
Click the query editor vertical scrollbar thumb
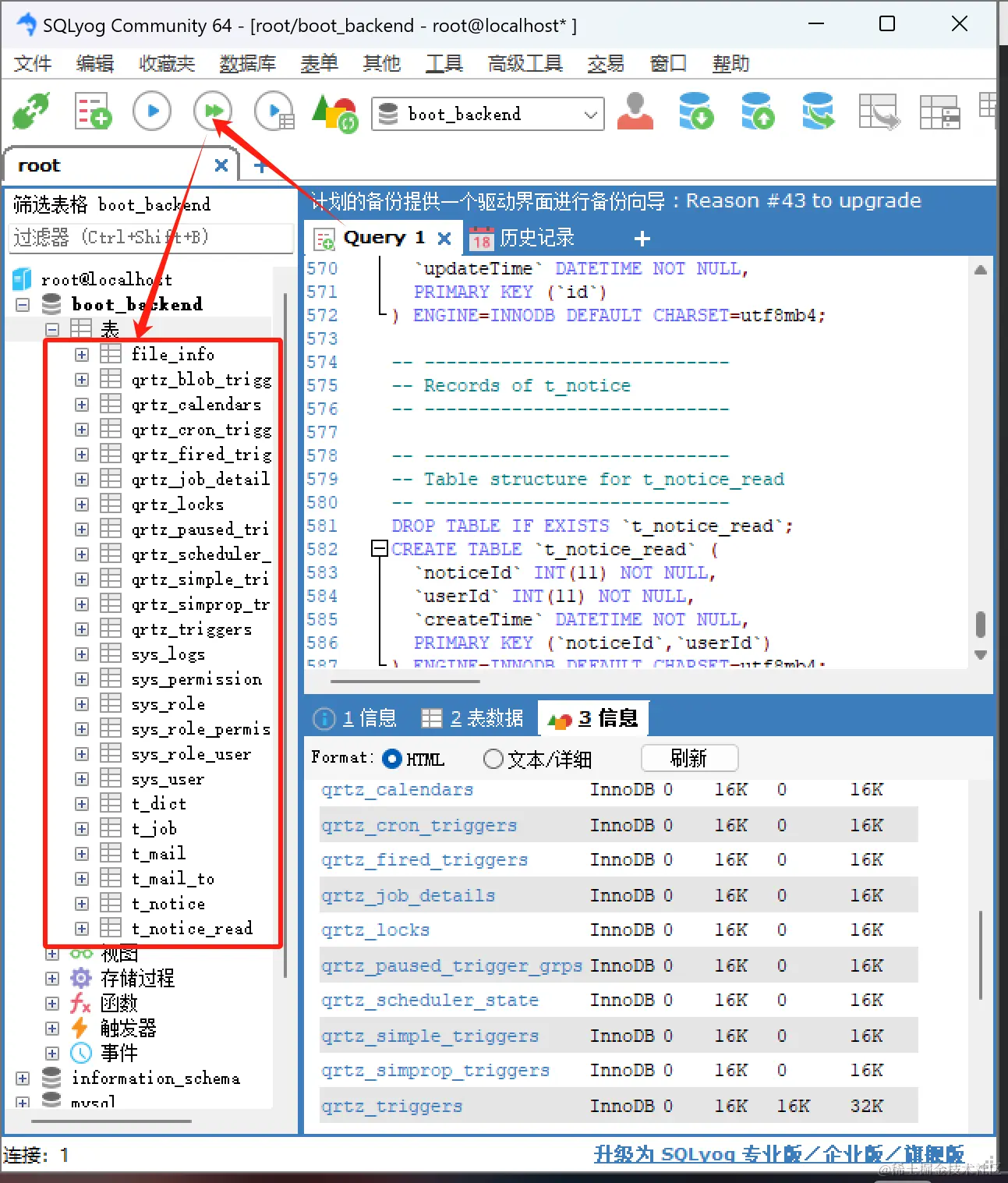(981, 625)
